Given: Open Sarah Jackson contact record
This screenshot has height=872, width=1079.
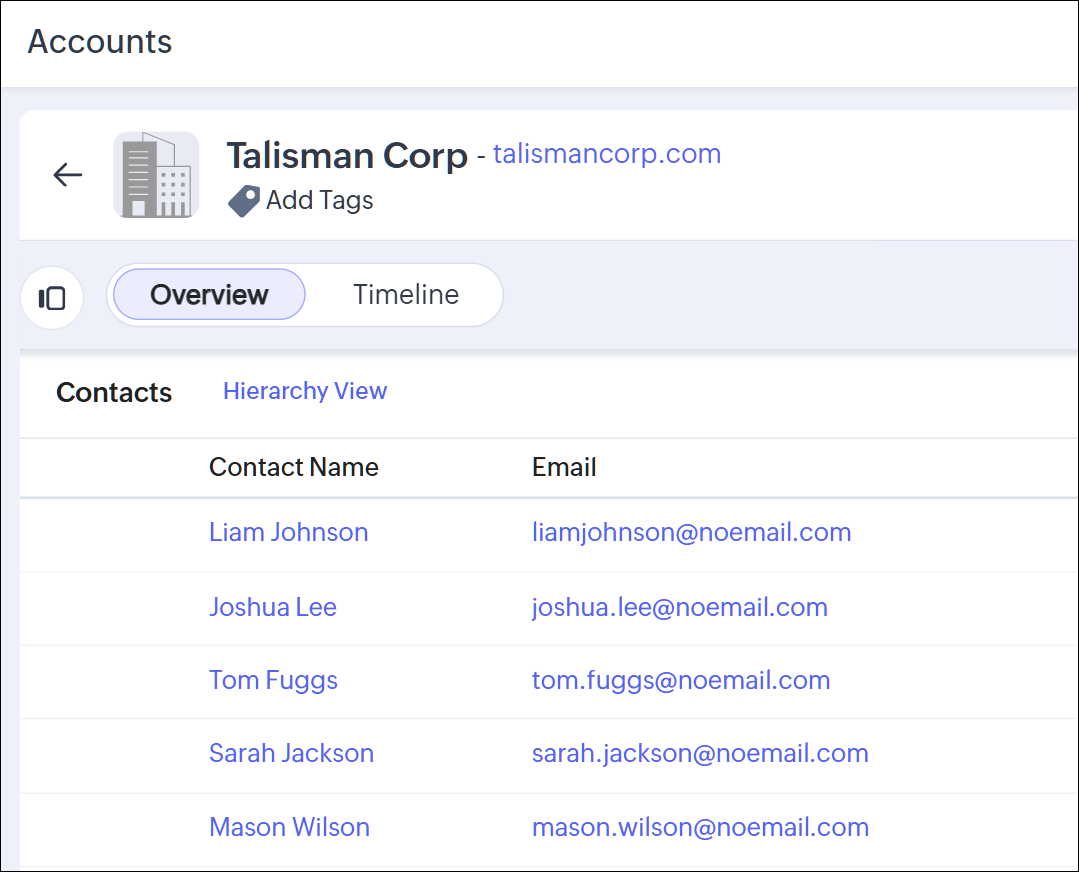Looking at the screenshot, I should [291, 753].
